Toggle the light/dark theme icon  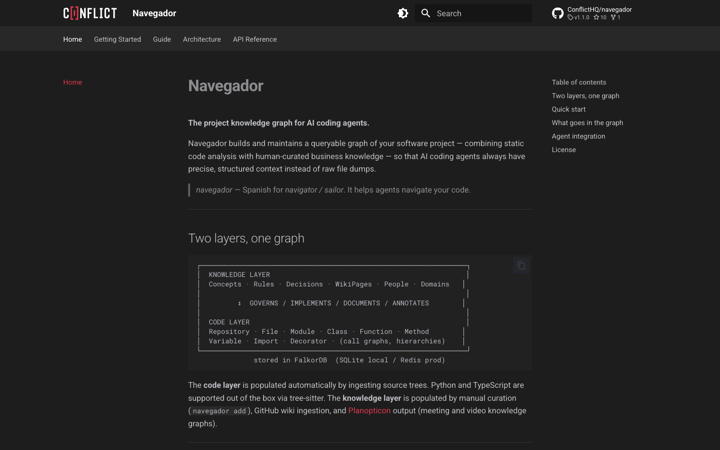(403, 13)
